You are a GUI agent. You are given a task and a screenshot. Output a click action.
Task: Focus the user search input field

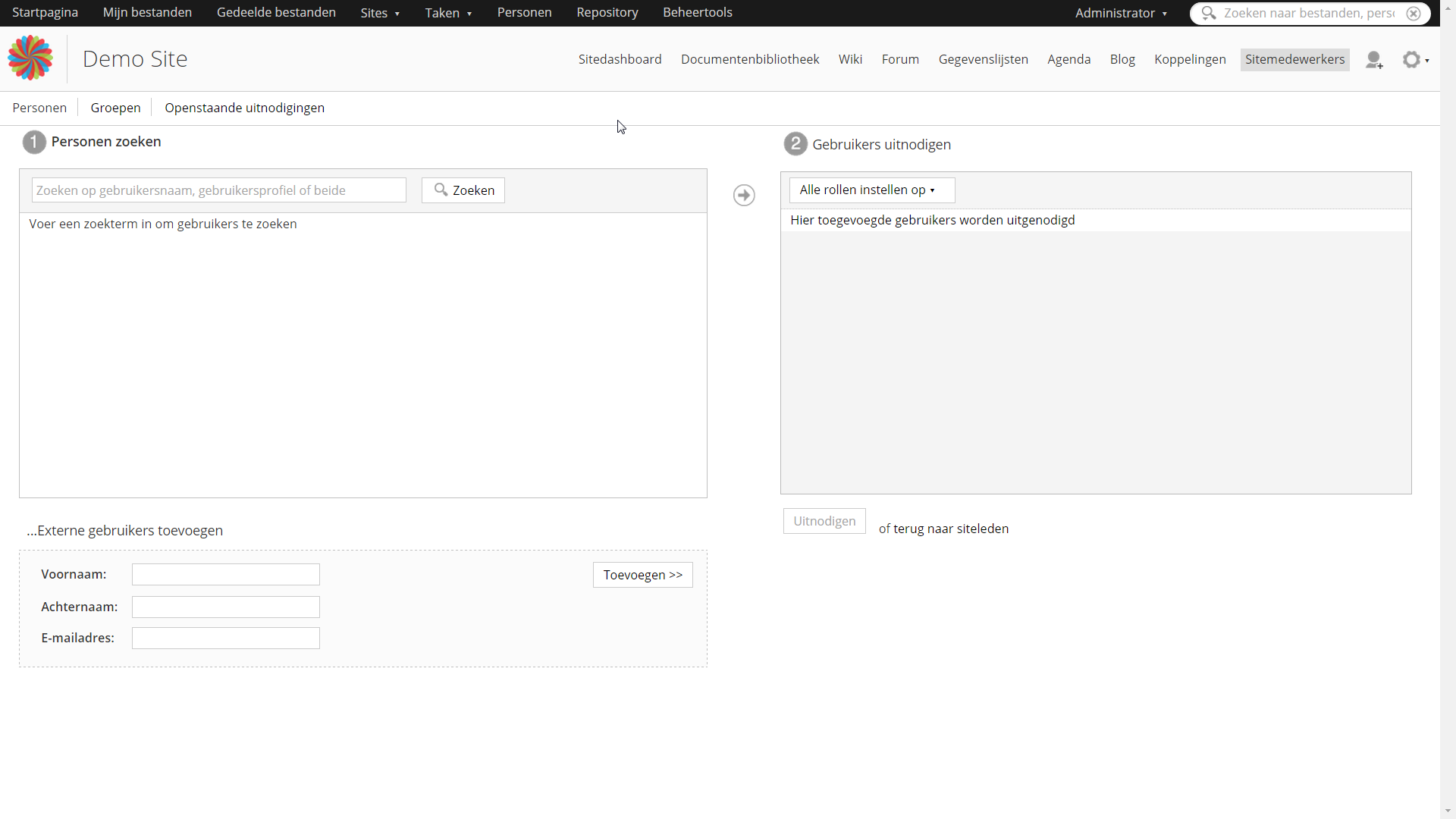(x=219, y=190)
